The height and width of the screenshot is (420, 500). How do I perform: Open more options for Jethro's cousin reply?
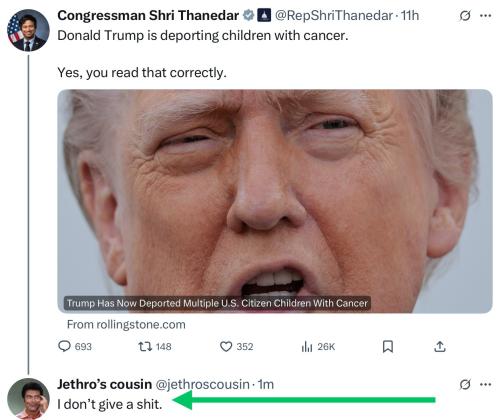(486, 384)
